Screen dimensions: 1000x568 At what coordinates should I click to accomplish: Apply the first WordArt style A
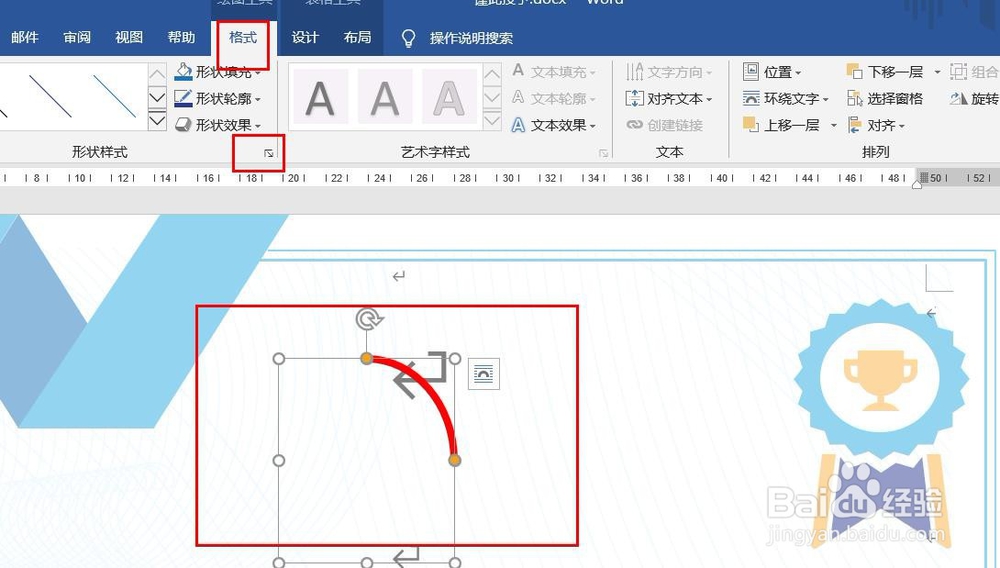point(320,98)
